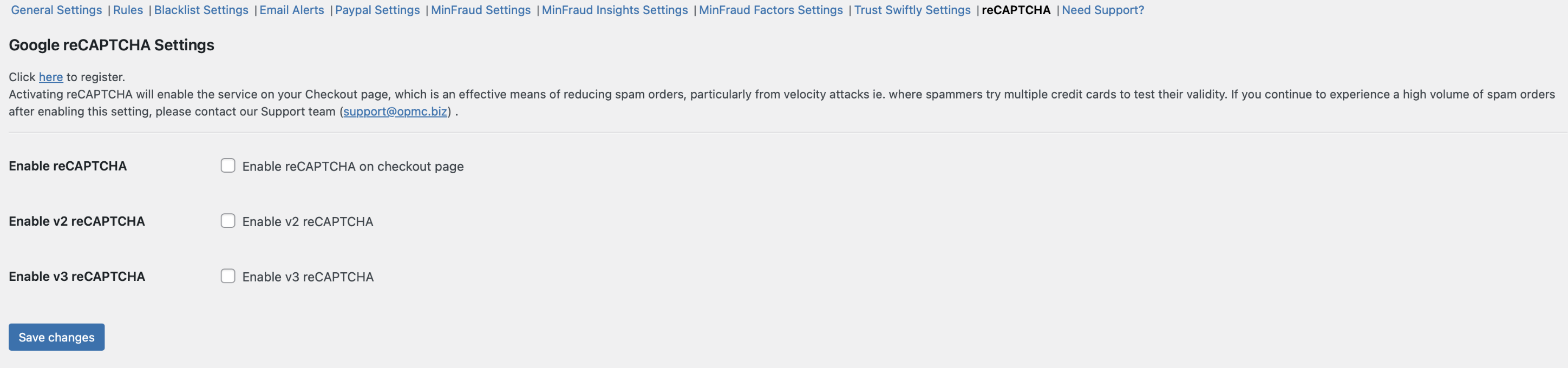Click label text right of v3 checkbox

[x=308, y=278]
